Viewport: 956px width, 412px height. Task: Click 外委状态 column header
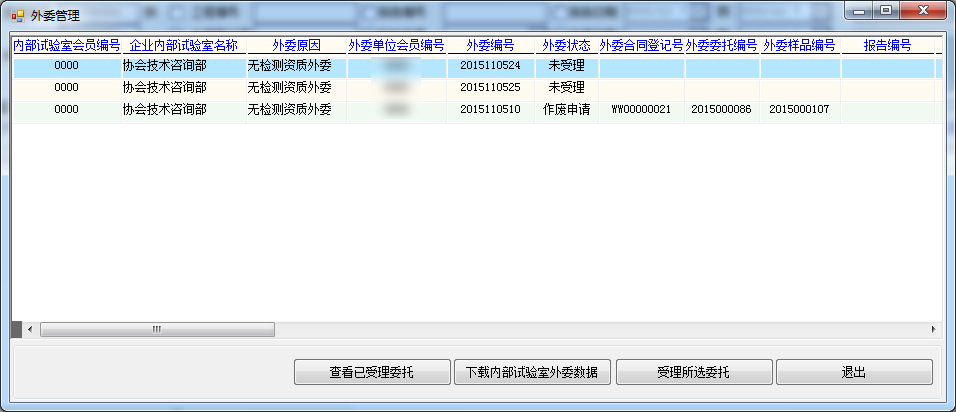coord(566,46)
